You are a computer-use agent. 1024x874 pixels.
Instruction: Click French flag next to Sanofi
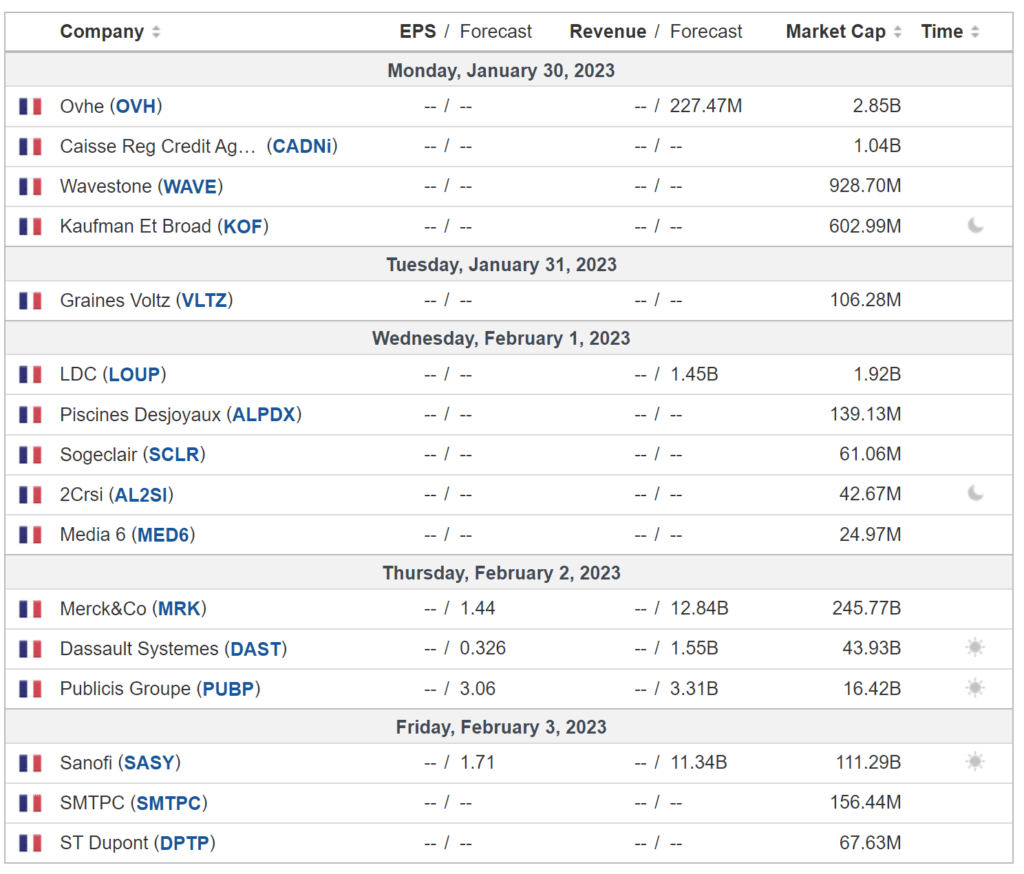pyautogui.click(x=30, y=763)
